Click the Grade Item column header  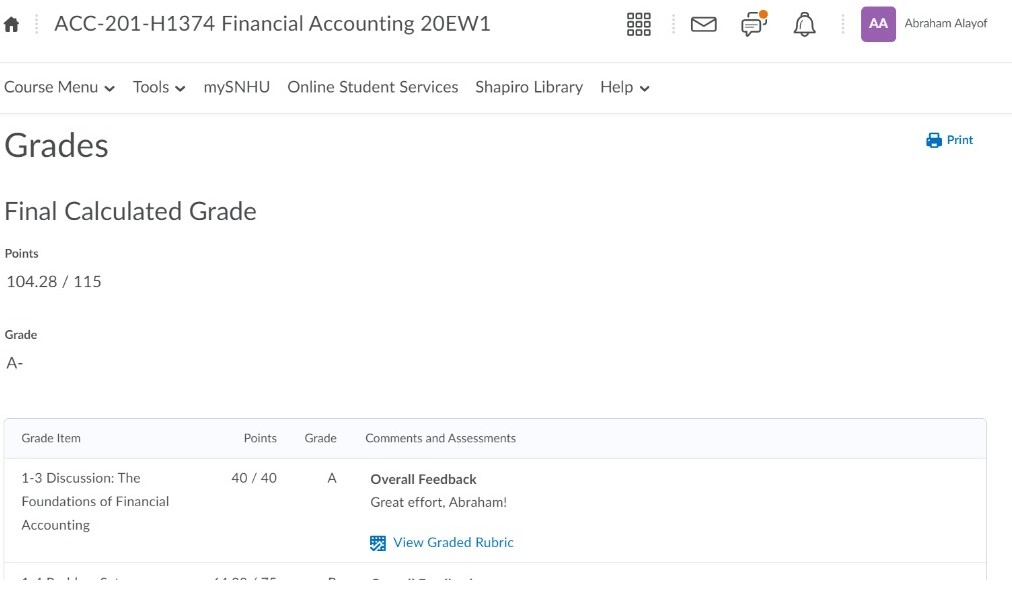51,438
